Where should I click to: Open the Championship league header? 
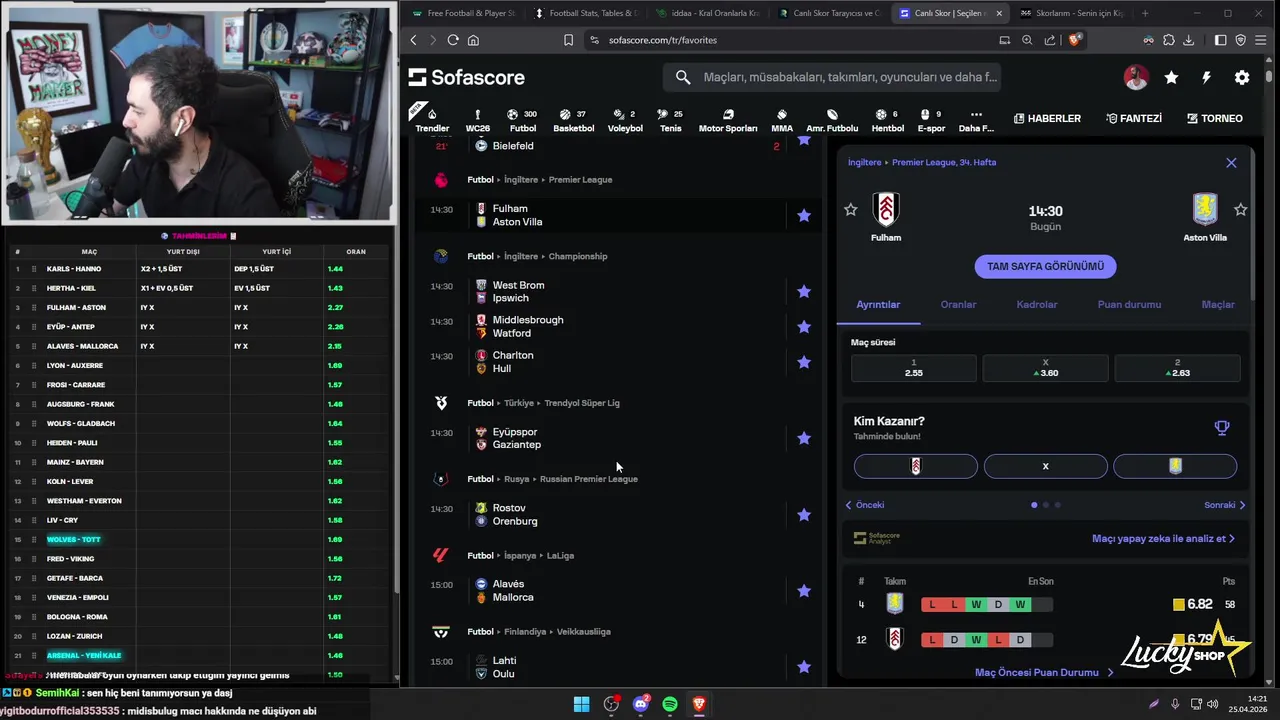point(578,256)
